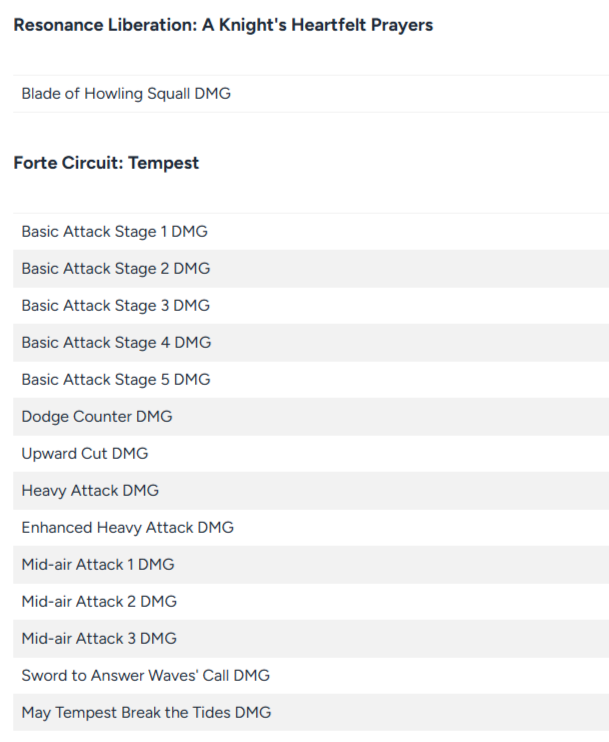The width and height of the screenshot is (609, 742).
Task: Click Enhanced Heavy Attack DMG entry
Action: pyautogui.click(x=127, y=528)
